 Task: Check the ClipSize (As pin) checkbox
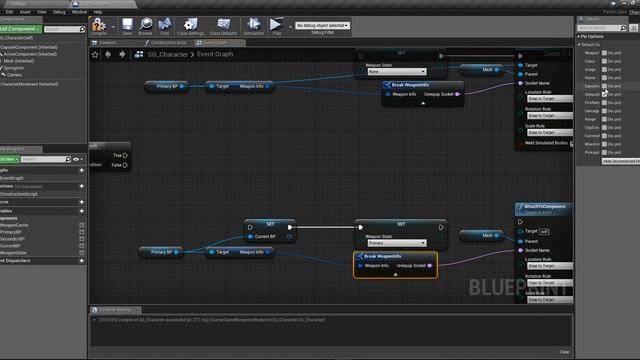[x=604, y=128]
